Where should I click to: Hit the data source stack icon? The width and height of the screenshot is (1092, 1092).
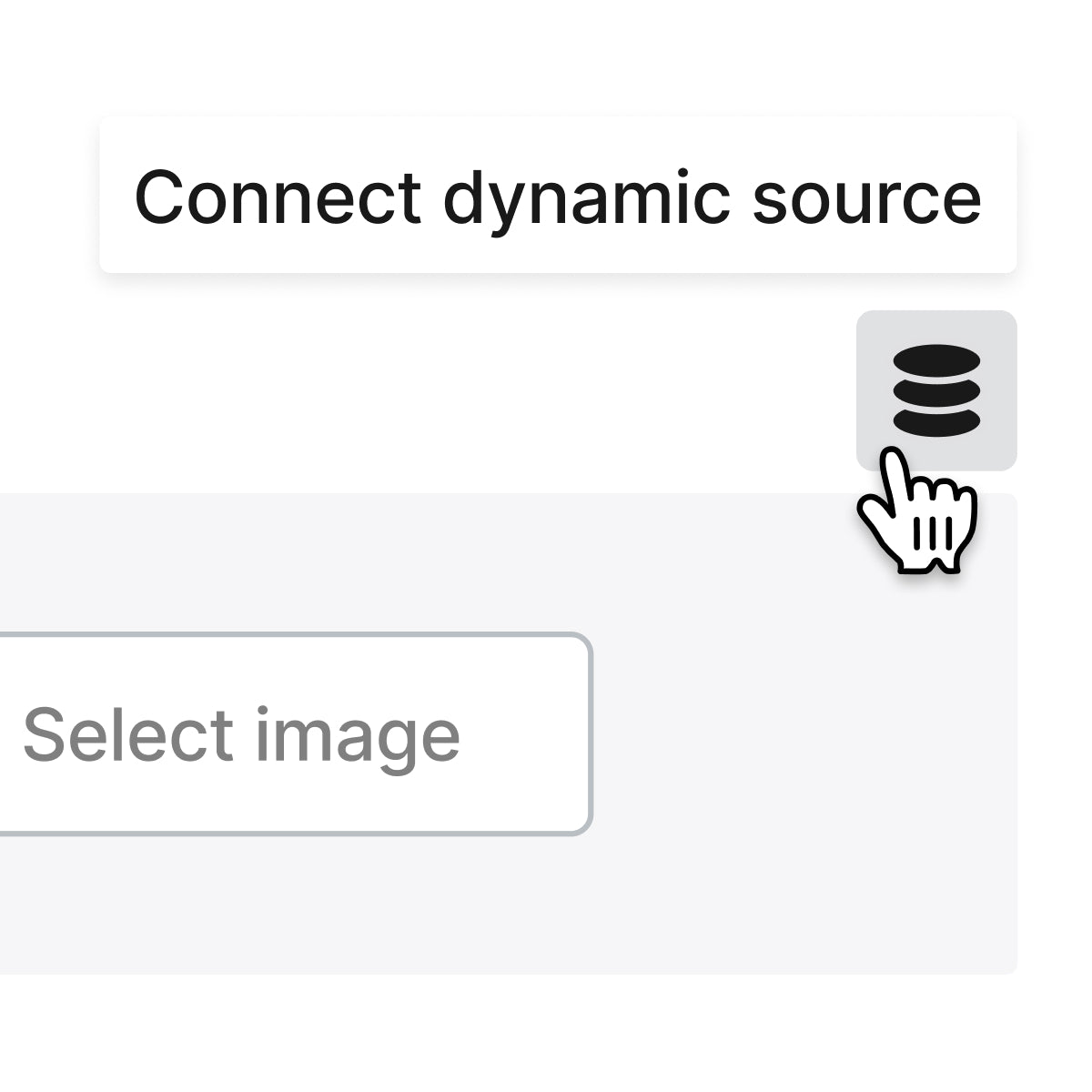click(936, 390)
